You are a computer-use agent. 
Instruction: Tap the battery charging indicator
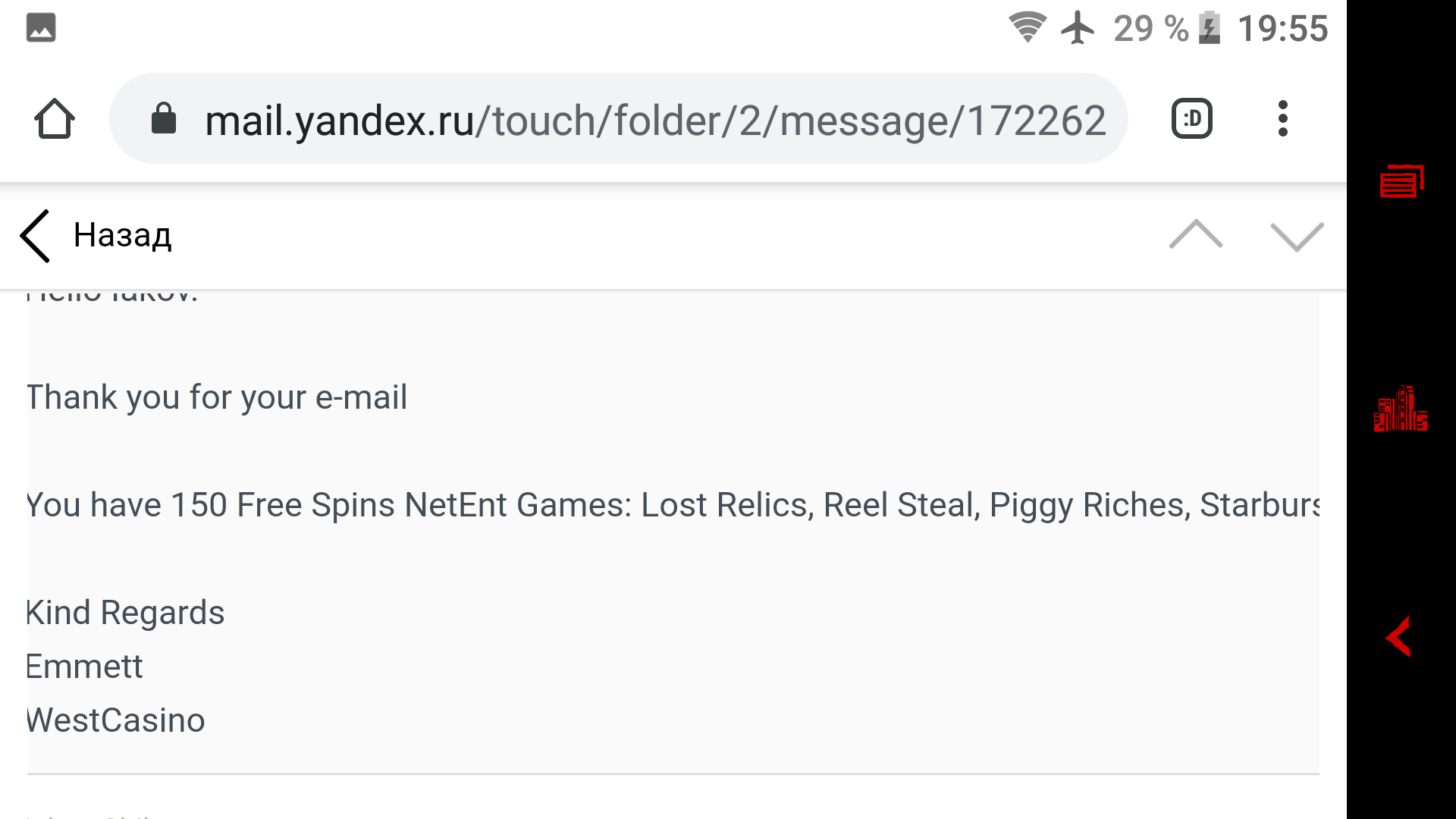[1210, 29]
